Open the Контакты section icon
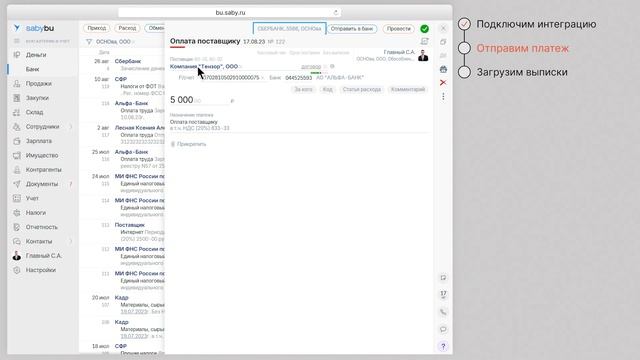 pos(17,241)
